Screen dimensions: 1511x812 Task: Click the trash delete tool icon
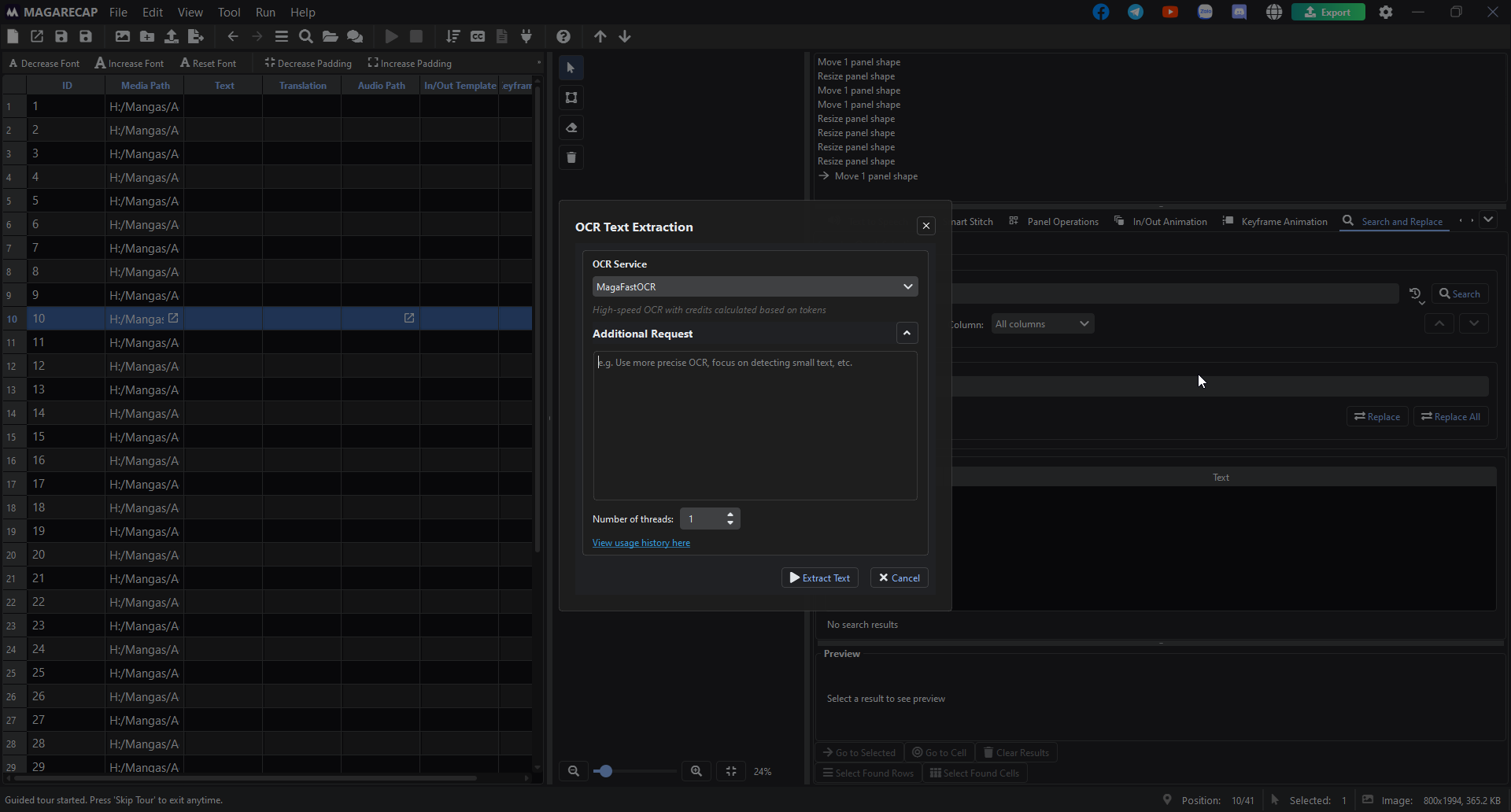point(571,157)
